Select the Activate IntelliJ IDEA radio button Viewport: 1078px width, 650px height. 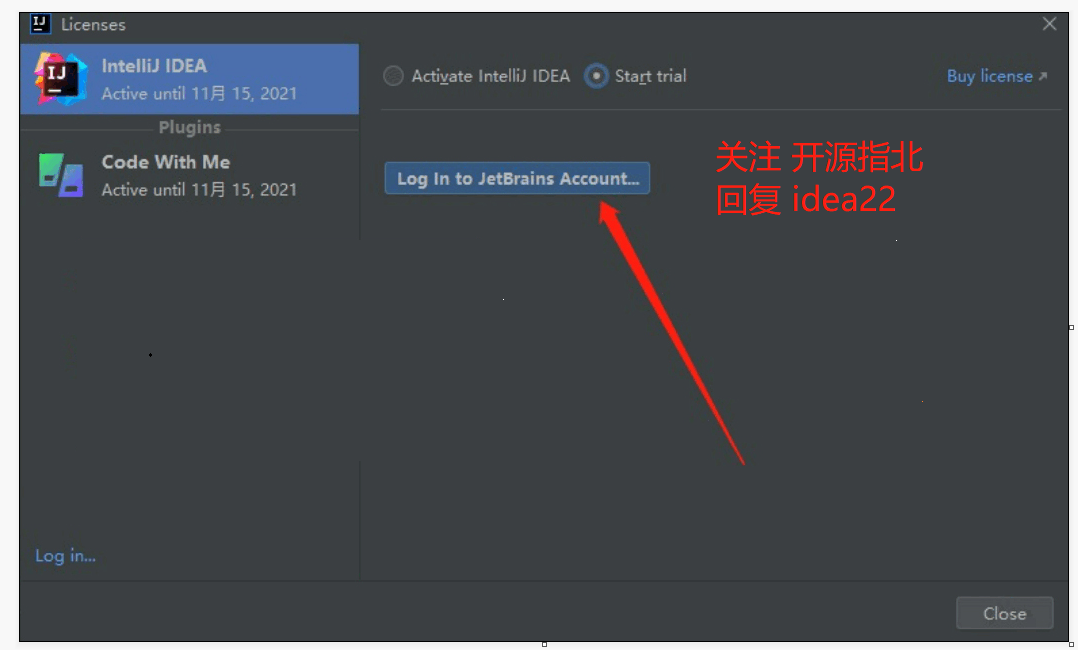coord(393,76)
